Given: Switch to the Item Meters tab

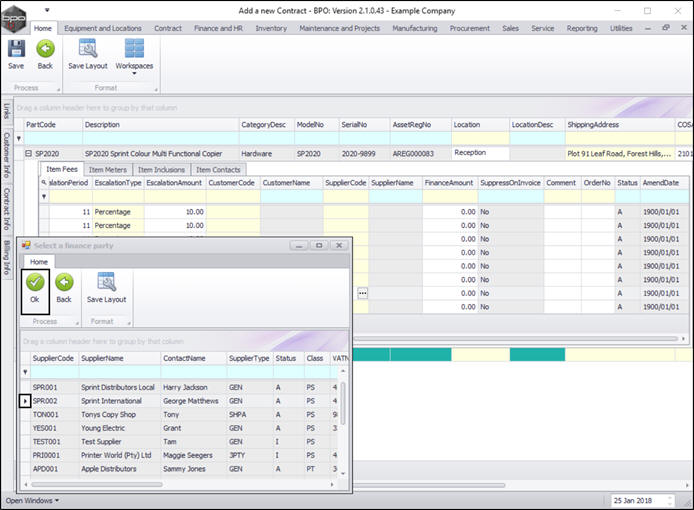Looking at the screenshot, I should [110, 170].
